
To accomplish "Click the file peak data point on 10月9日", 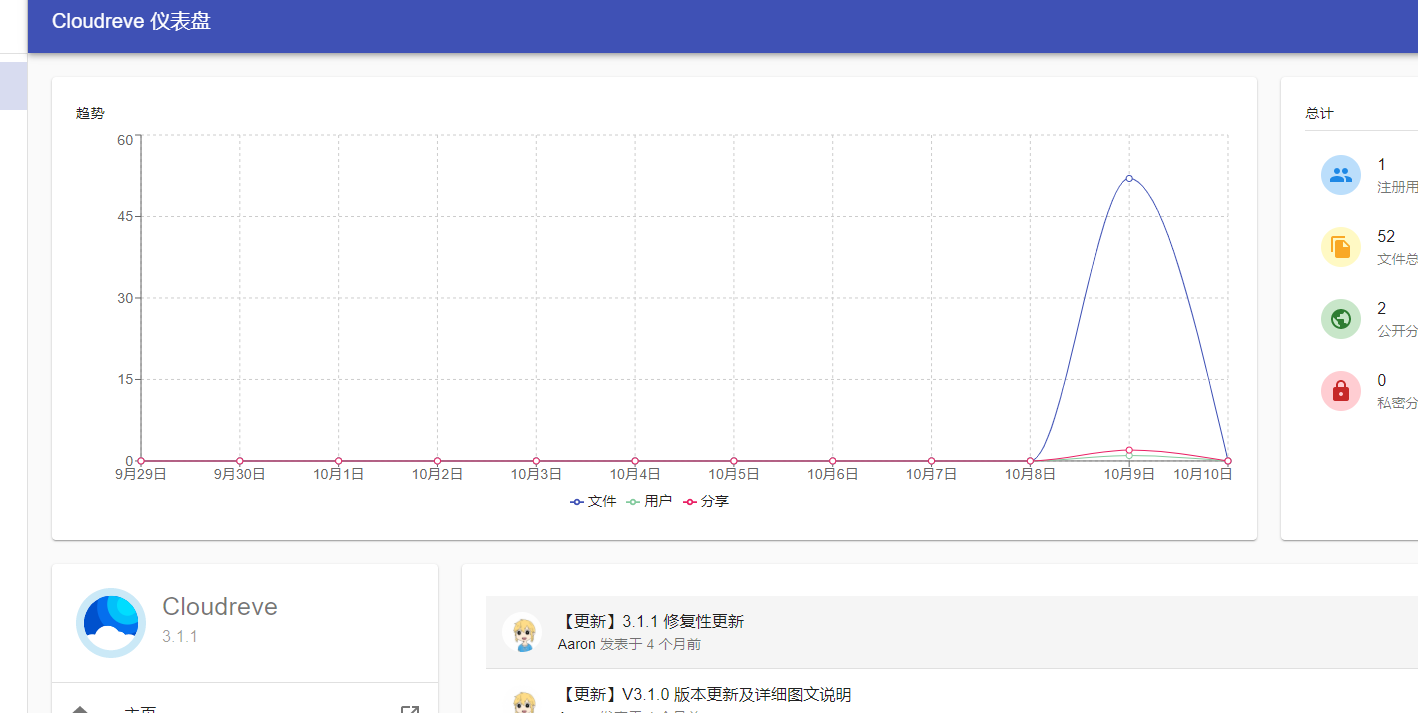I will 1129,178.
